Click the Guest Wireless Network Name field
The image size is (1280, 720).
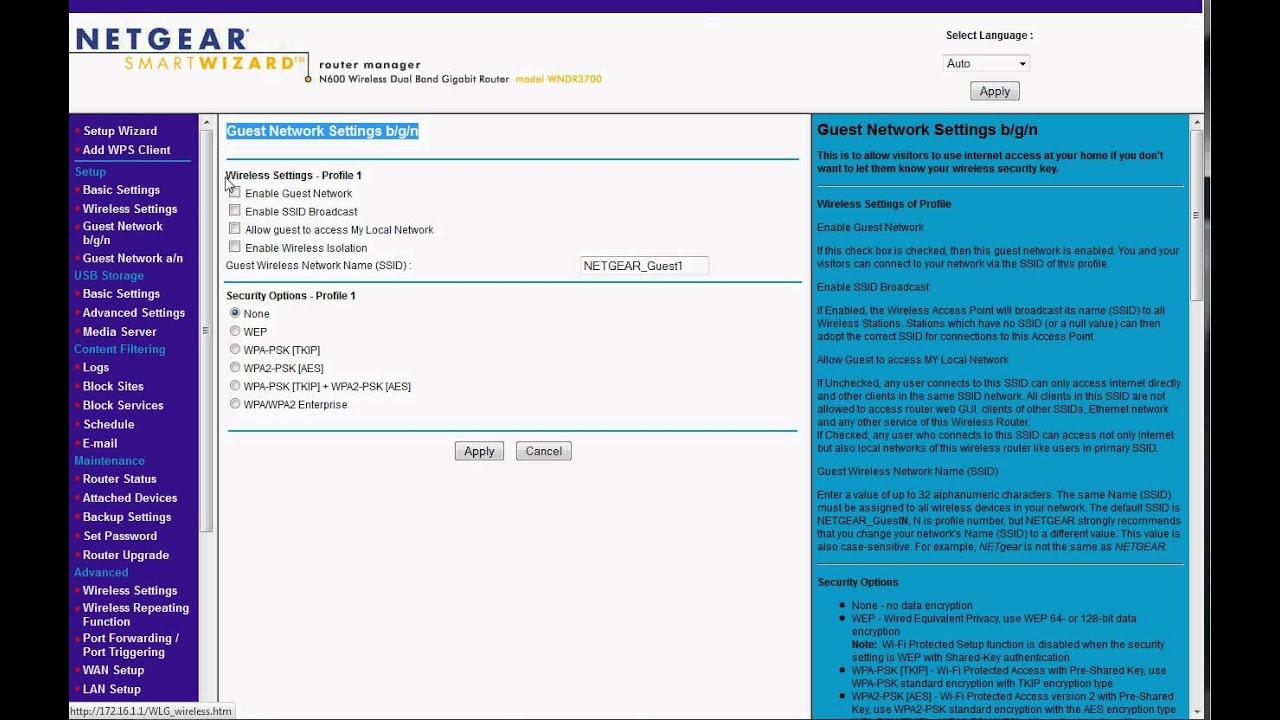point(644,266)
